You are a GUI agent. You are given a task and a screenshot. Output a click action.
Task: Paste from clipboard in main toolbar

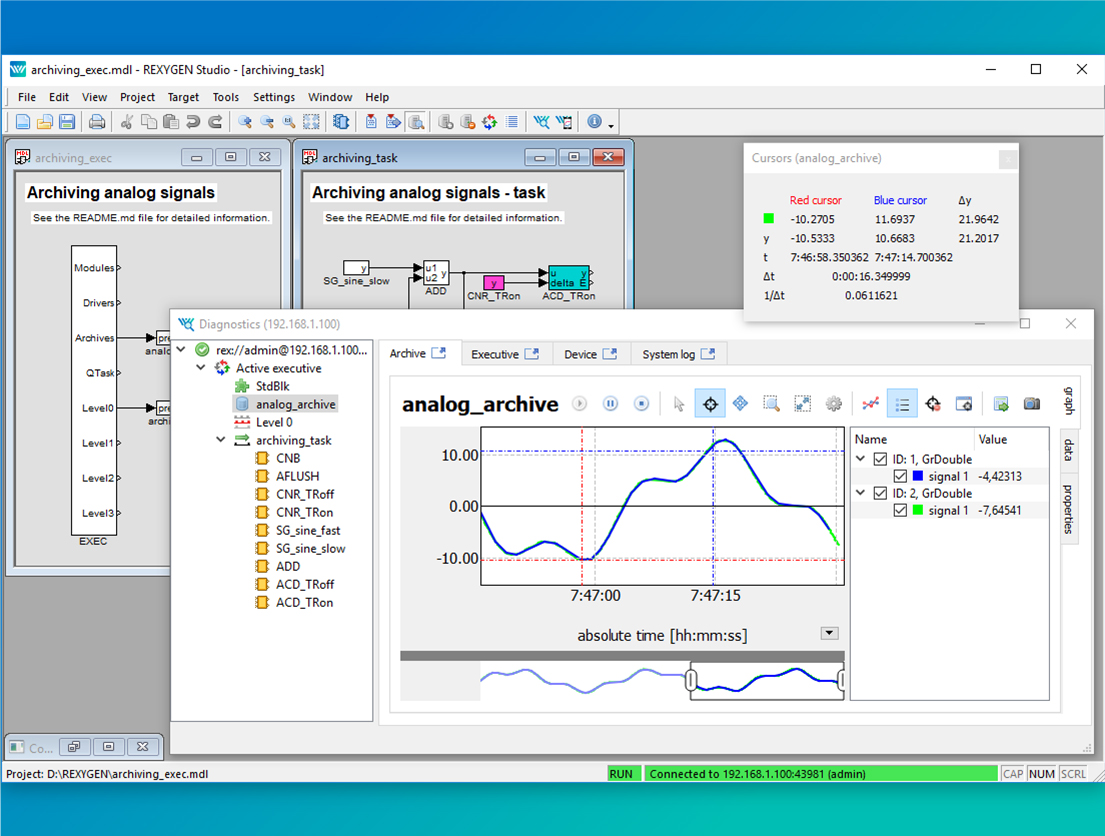(x=171, y=122)
